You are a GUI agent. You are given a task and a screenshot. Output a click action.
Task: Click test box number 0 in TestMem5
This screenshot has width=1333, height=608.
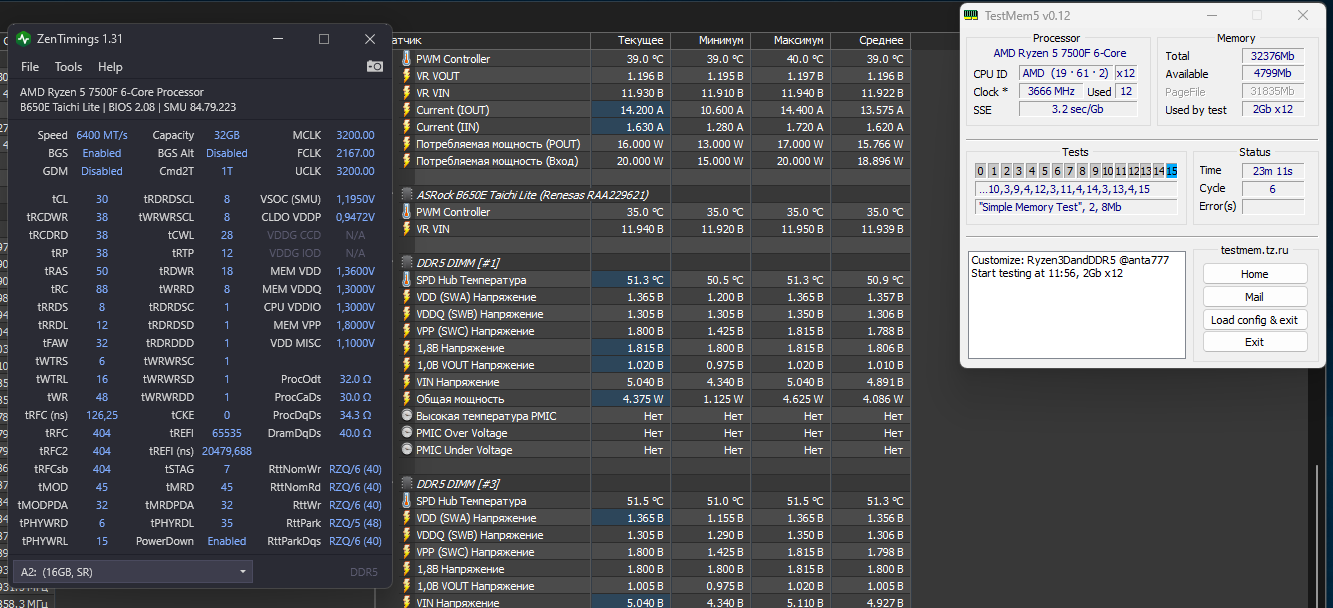coord(981,171)
